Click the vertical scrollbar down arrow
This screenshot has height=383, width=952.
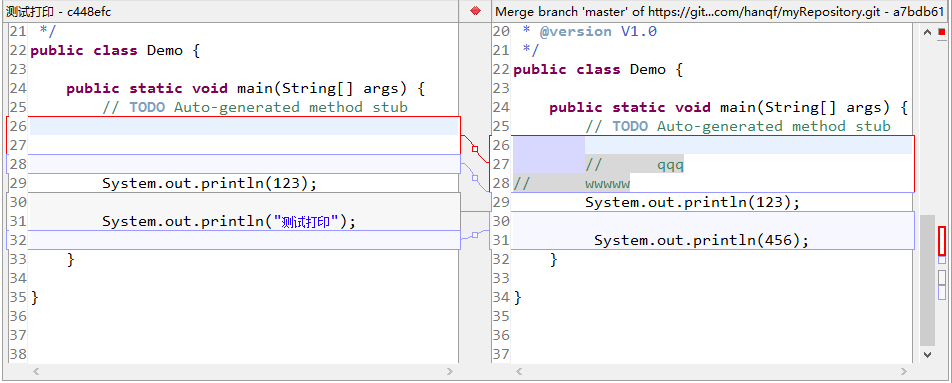click(926, 354)
